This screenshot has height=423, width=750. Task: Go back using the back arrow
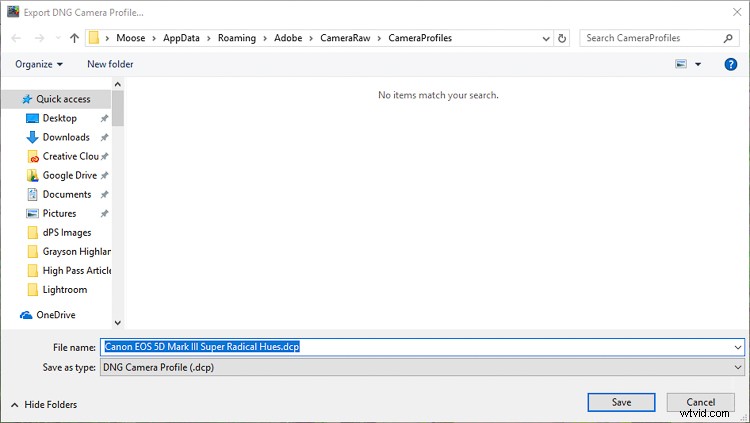16,38
